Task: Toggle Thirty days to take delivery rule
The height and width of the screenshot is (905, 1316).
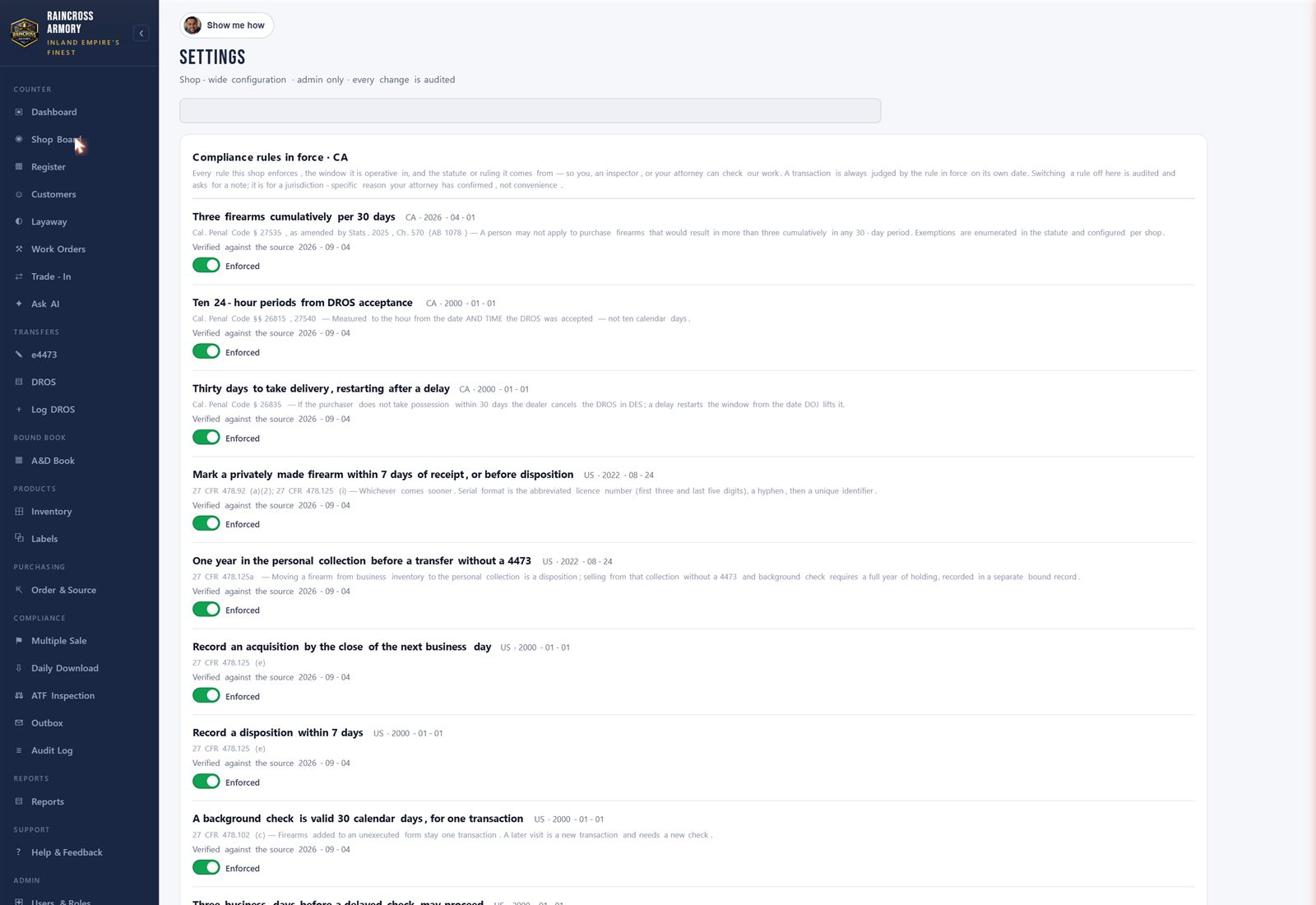Action: (206, 437)
